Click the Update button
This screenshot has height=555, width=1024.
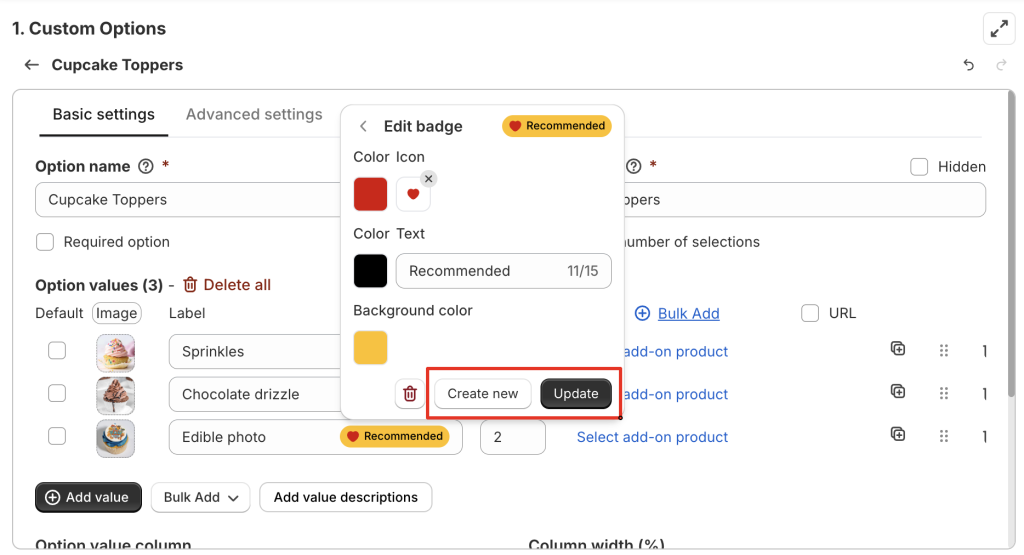(x=576, y=394)
